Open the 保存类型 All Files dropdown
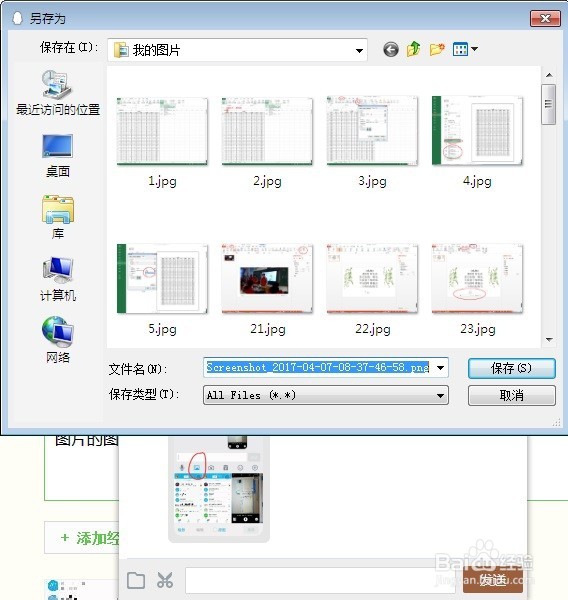 tap(326, 395)
